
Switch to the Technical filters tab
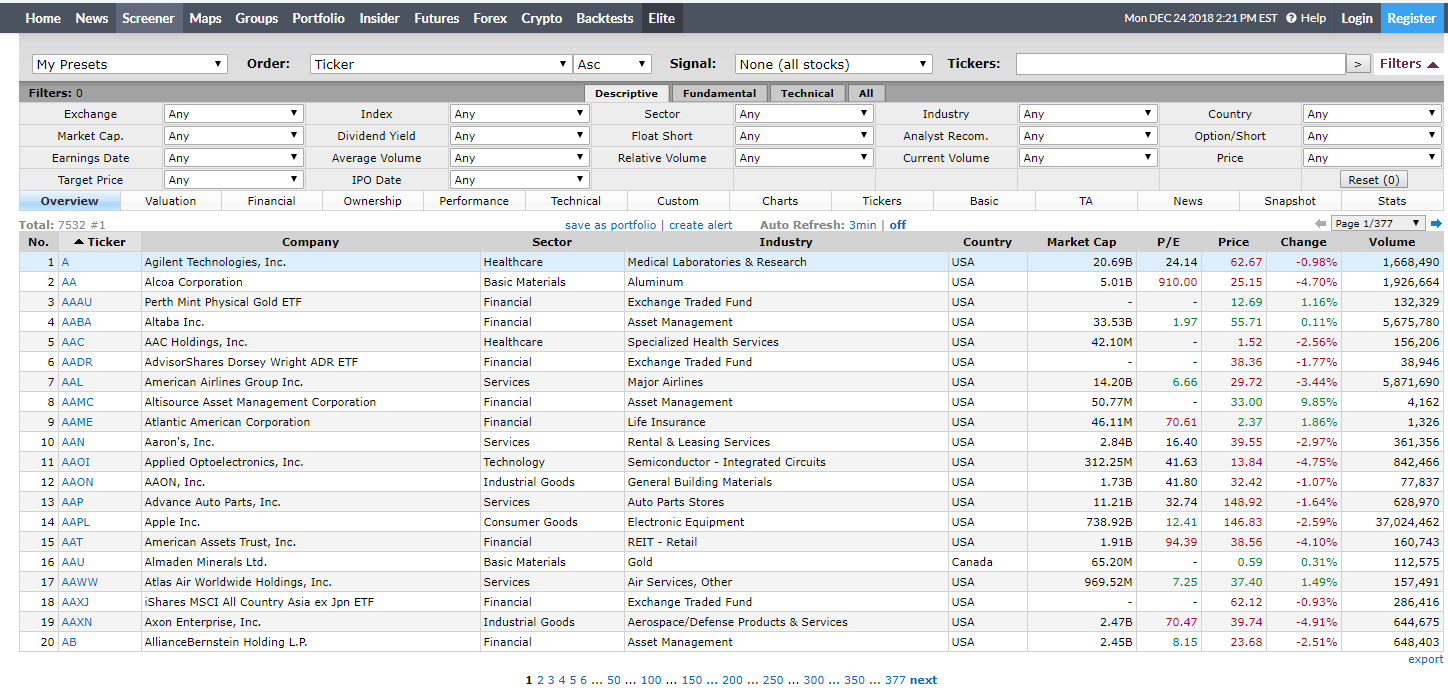click(x=808, y=93)
